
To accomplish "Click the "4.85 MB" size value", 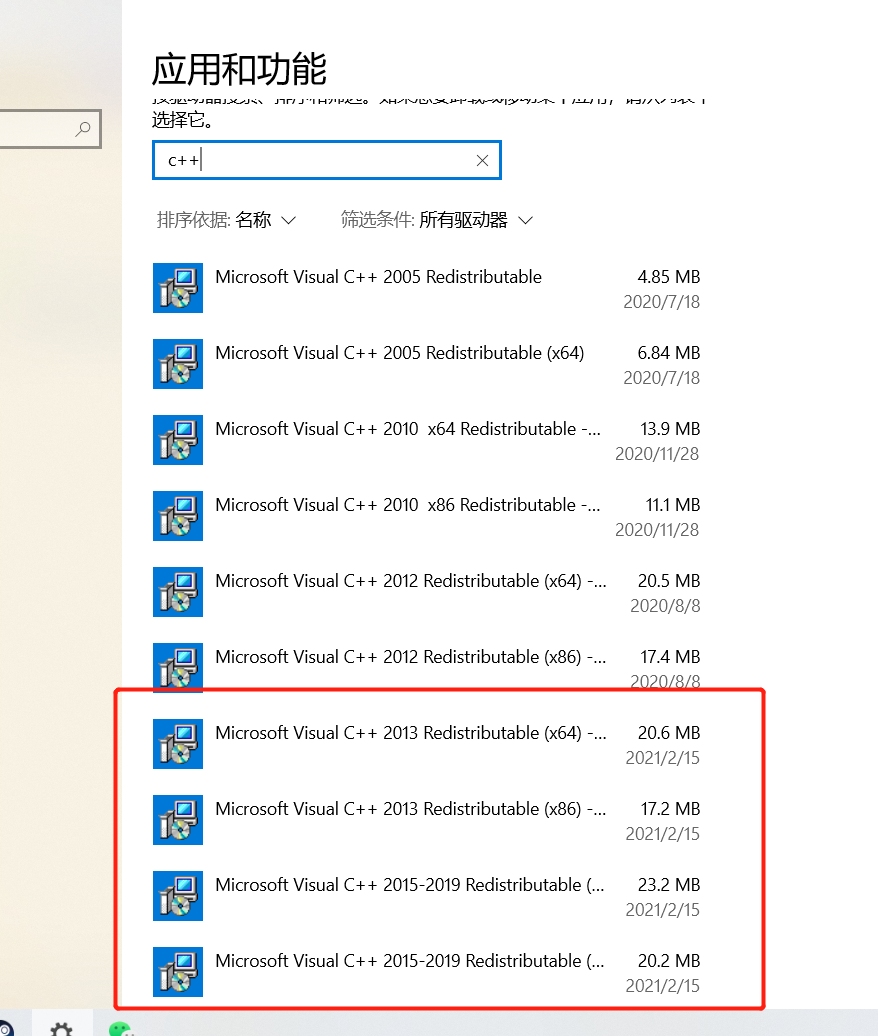I will coord(669,277).
